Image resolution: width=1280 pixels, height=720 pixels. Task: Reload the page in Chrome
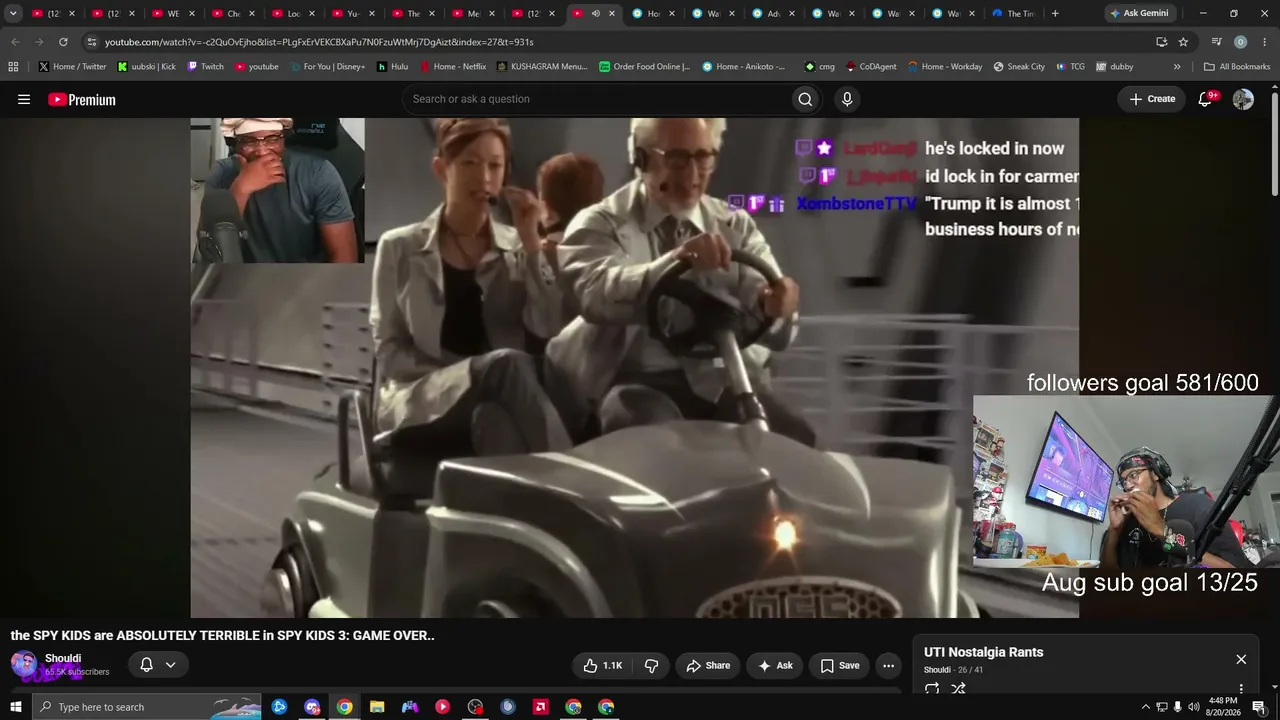[x=63, y=42]
